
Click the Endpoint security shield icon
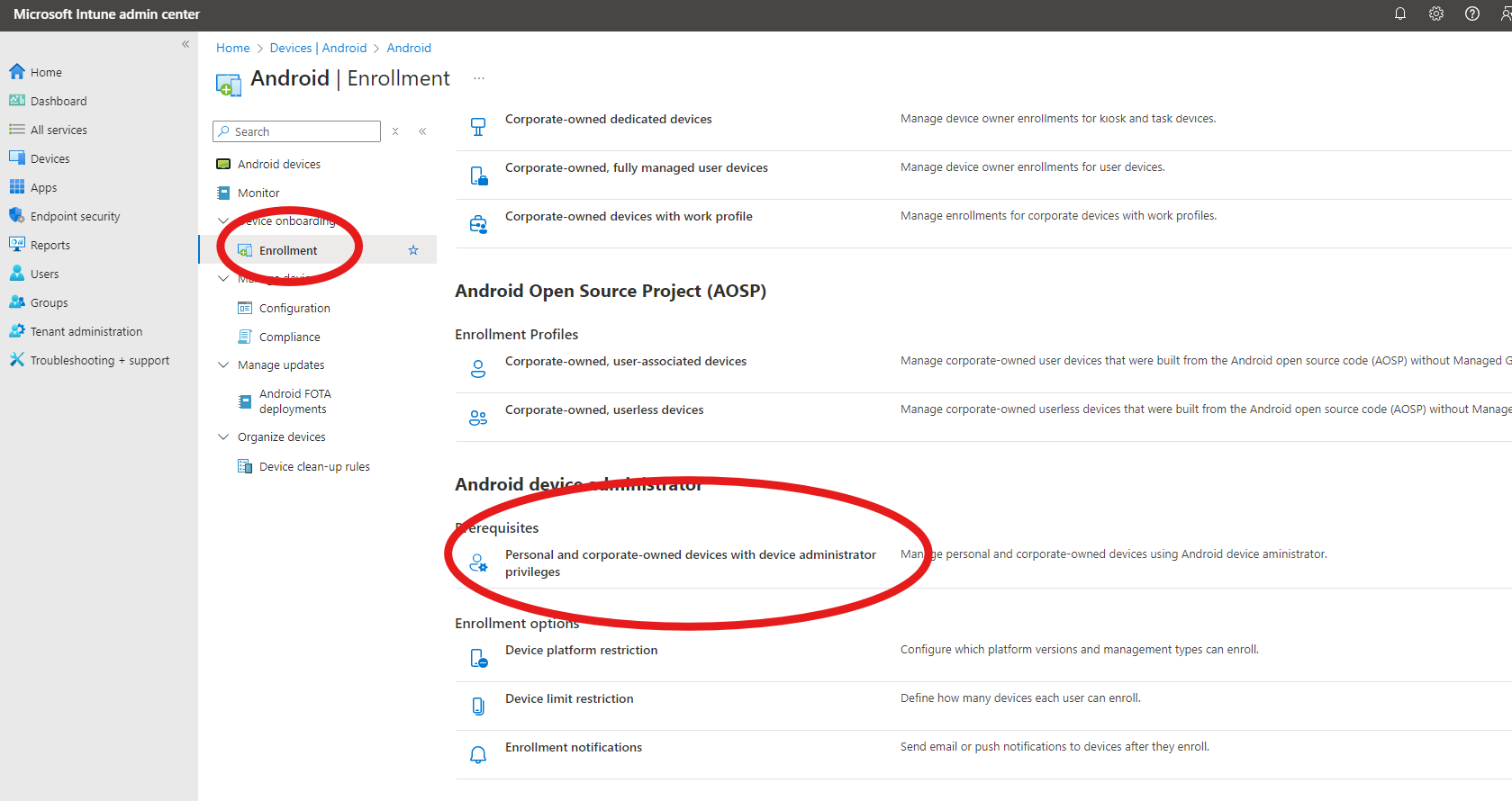coord(17,216)
